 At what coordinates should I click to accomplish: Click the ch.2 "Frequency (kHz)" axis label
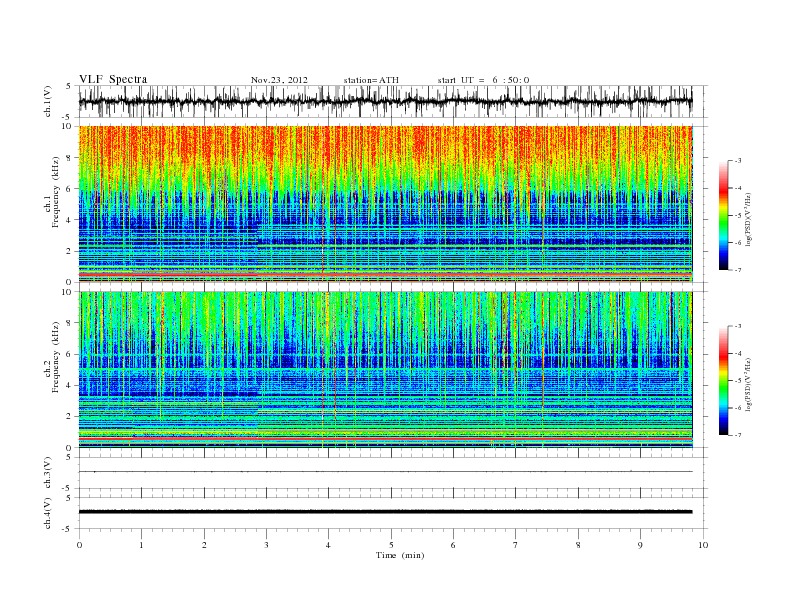tap(56, 356)
